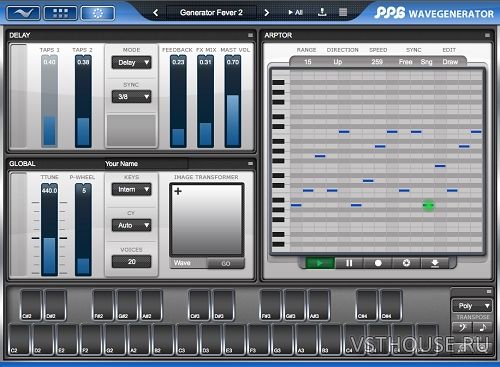Play the A2 white key
500x367 pixels.
point(139,339)
